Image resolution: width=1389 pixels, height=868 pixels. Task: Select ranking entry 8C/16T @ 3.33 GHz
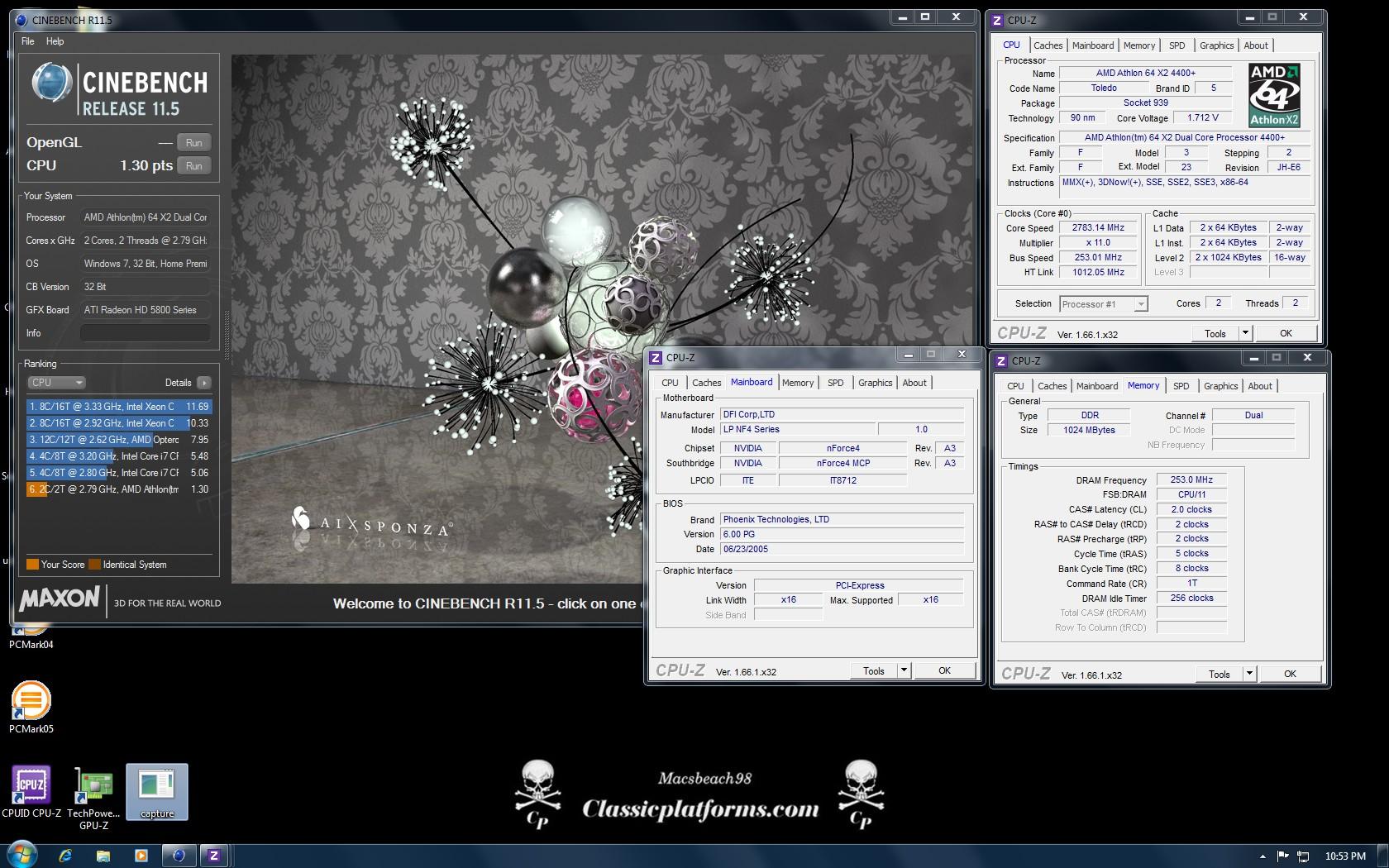point(119,407)
